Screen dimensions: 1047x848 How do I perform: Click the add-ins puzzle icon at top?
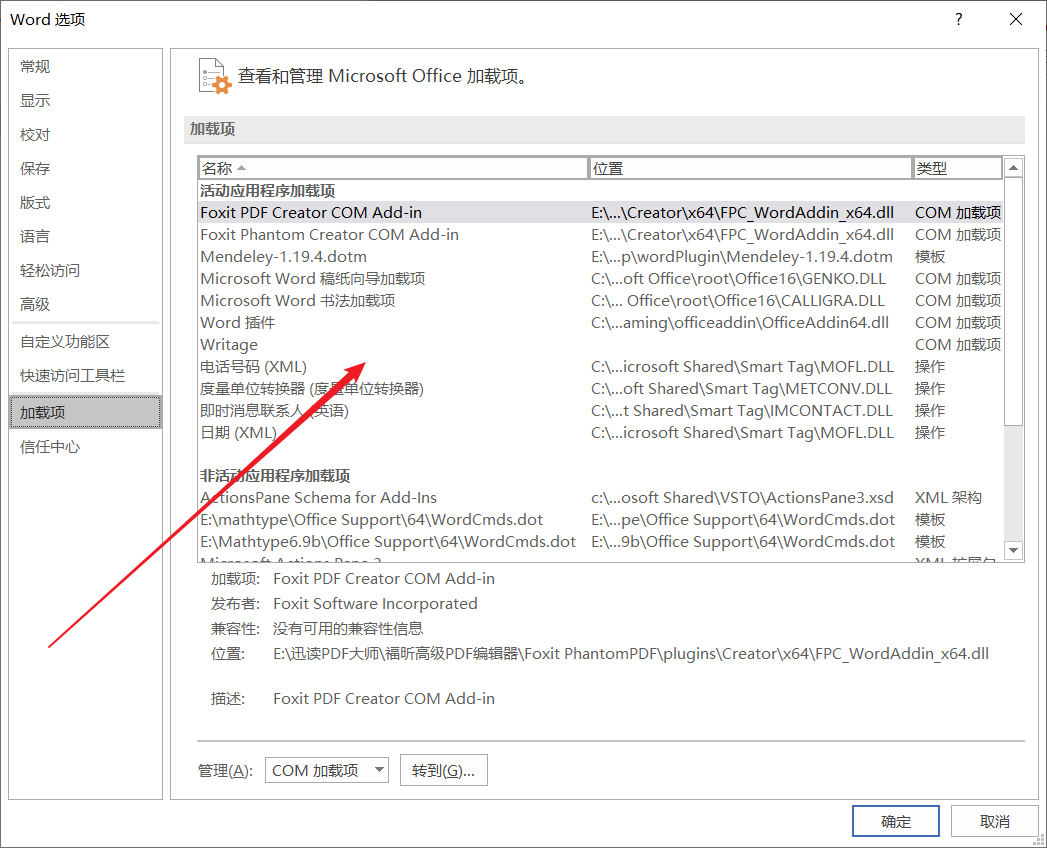[213, 74]
